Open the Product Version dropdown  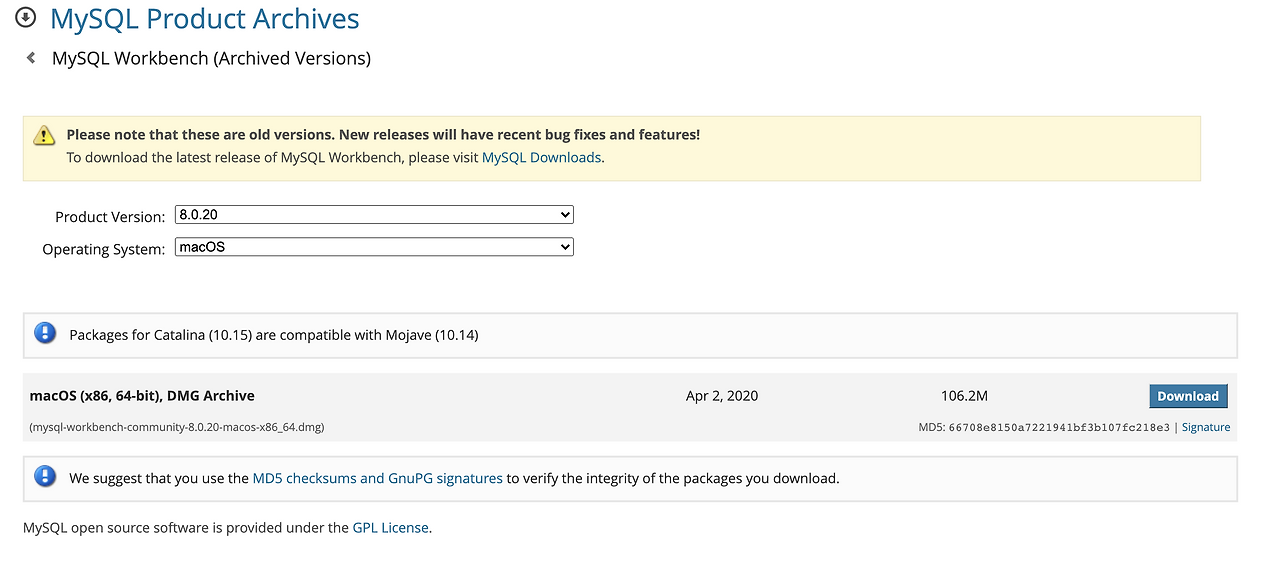coord(374,214)
